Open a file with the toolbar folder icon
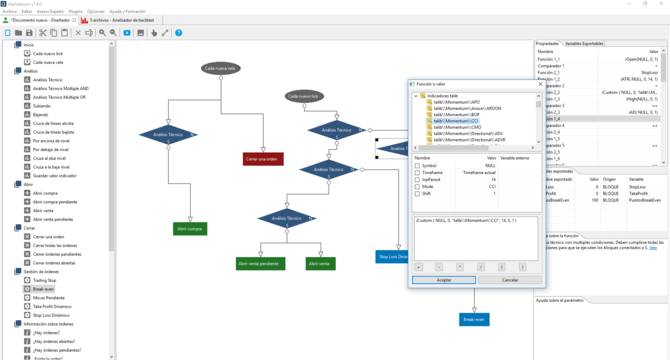The height and width of the screenshot is (360, 670). coord(18,33)
